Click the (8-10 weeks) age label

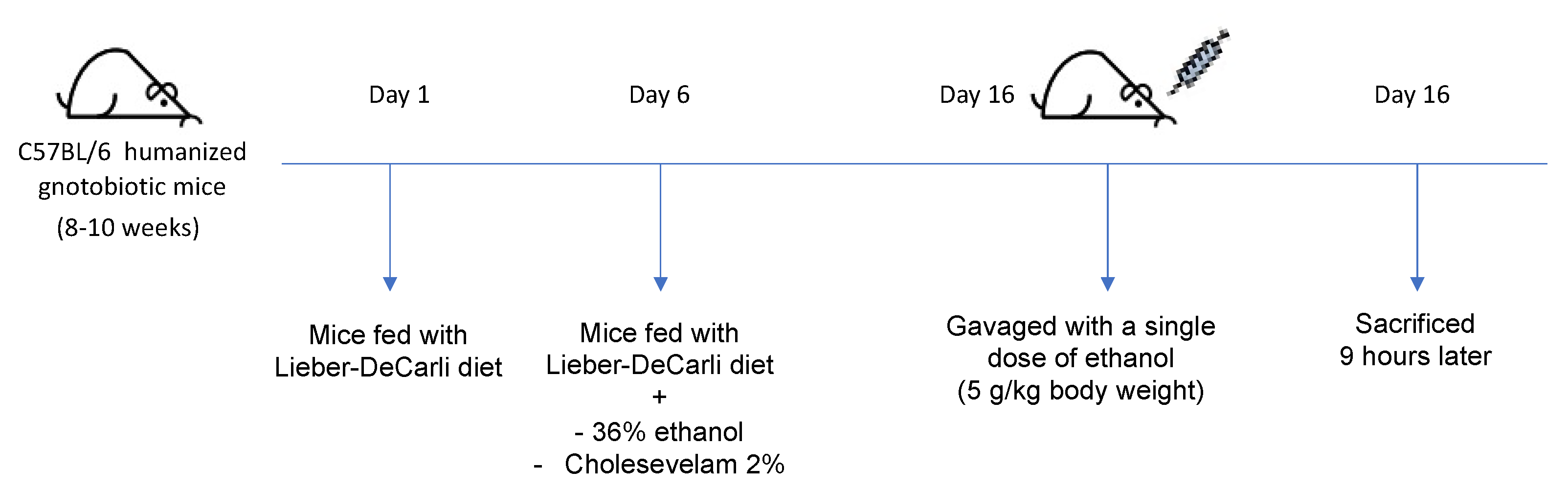coord(128,228)
